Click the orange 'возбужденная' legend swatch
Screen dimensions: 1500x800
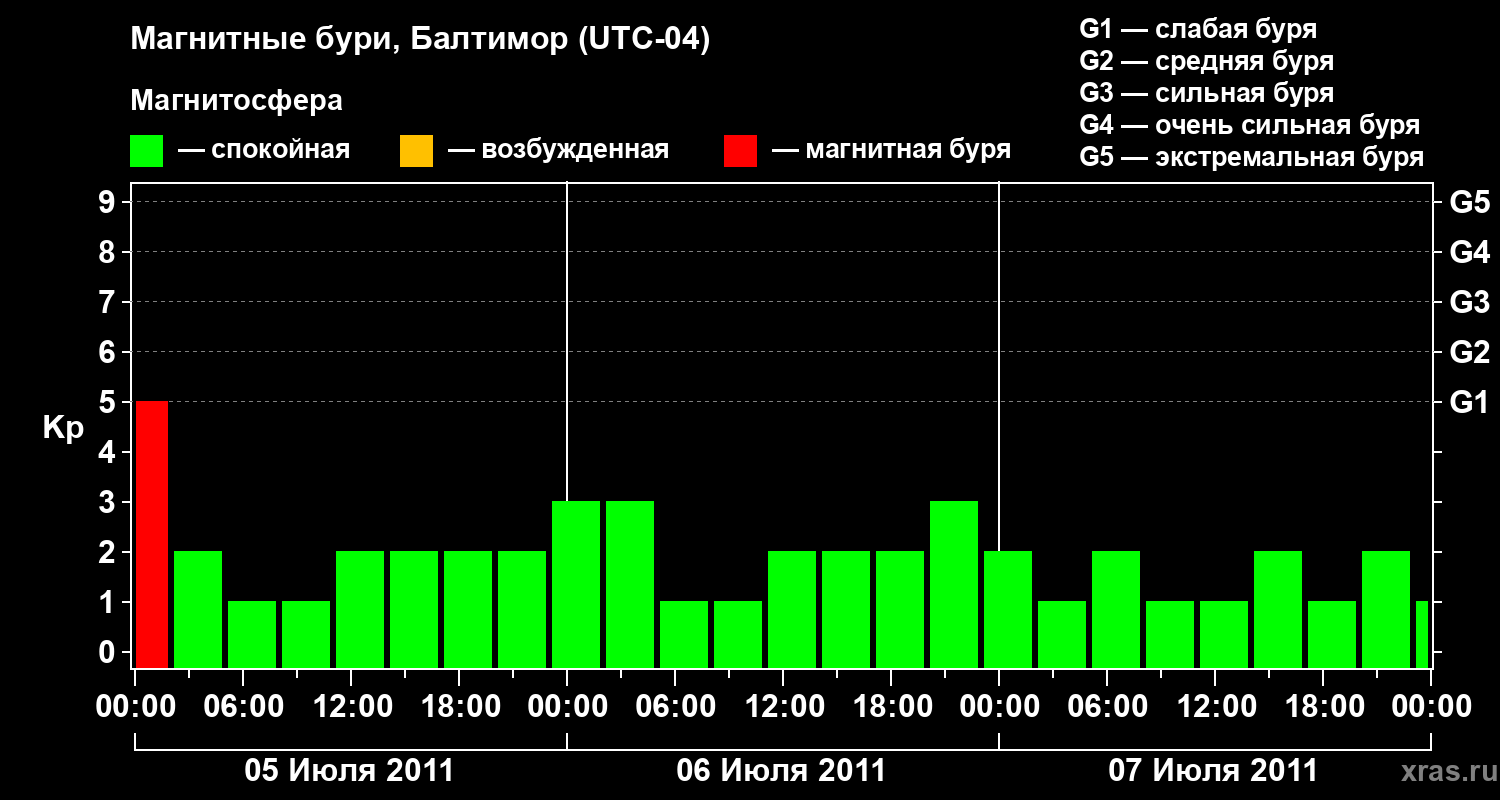(x=416, y=151)
